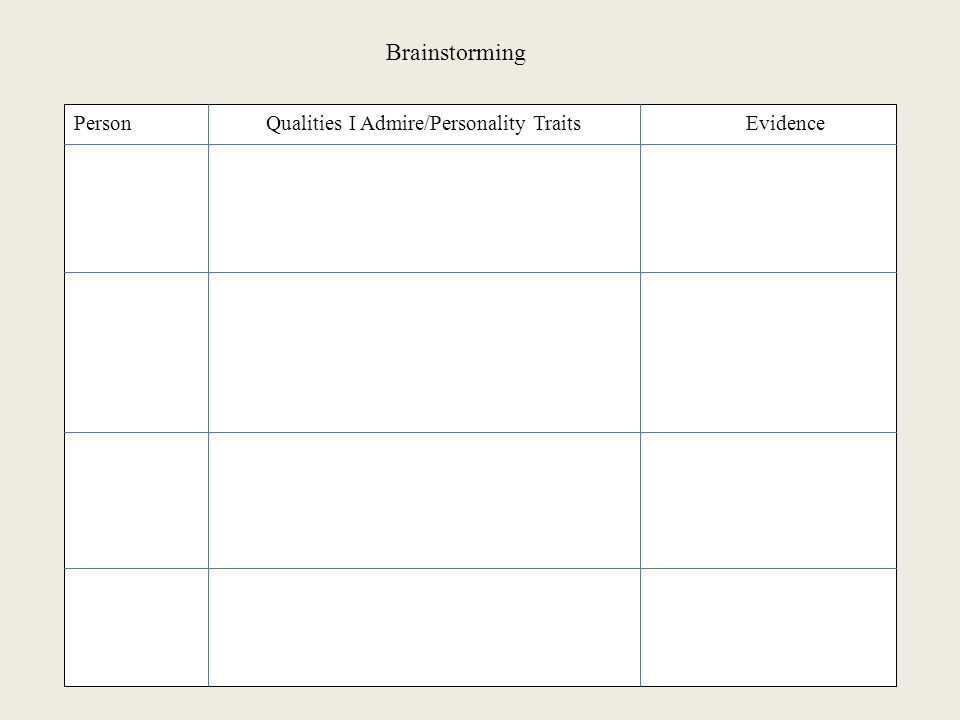Click the first empty Person cell
This screenshot has height=720, width=960.
[137, 209]
